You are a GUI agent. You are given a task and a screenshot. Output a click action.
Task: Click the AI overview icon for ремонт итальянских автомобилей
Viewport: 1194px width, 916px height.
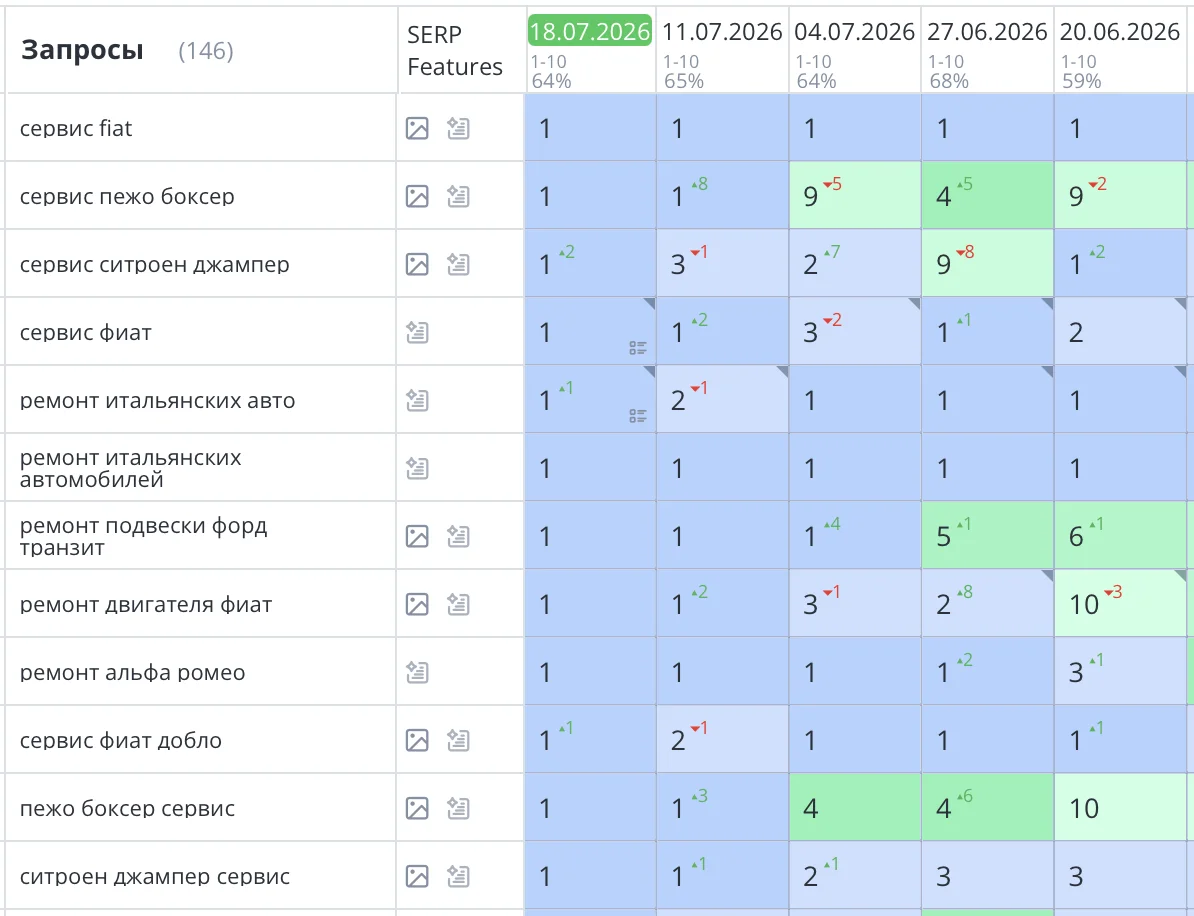417,468
